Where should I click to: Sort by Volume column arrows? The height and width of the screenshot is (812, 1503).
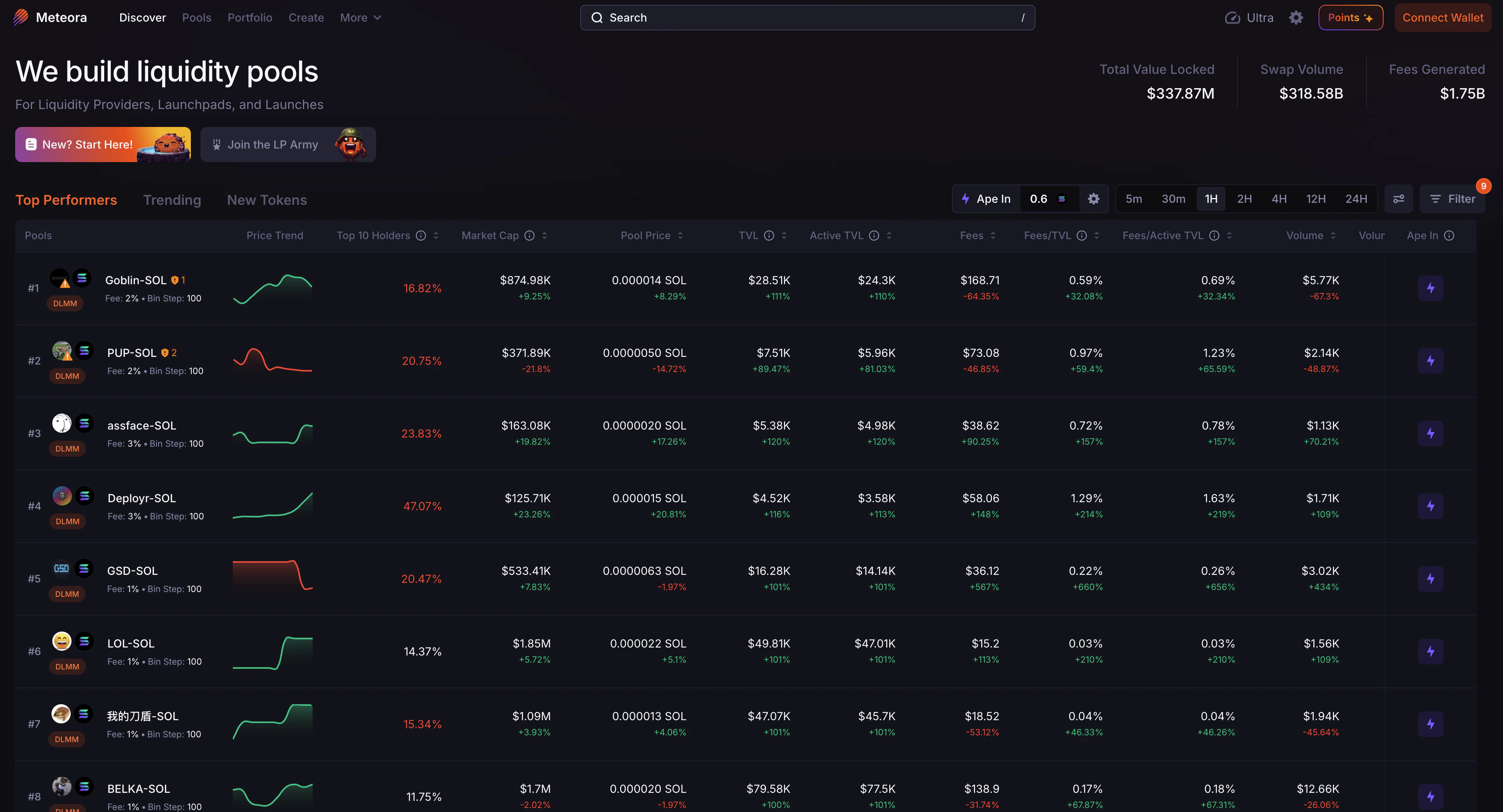tap(1333, 236)
